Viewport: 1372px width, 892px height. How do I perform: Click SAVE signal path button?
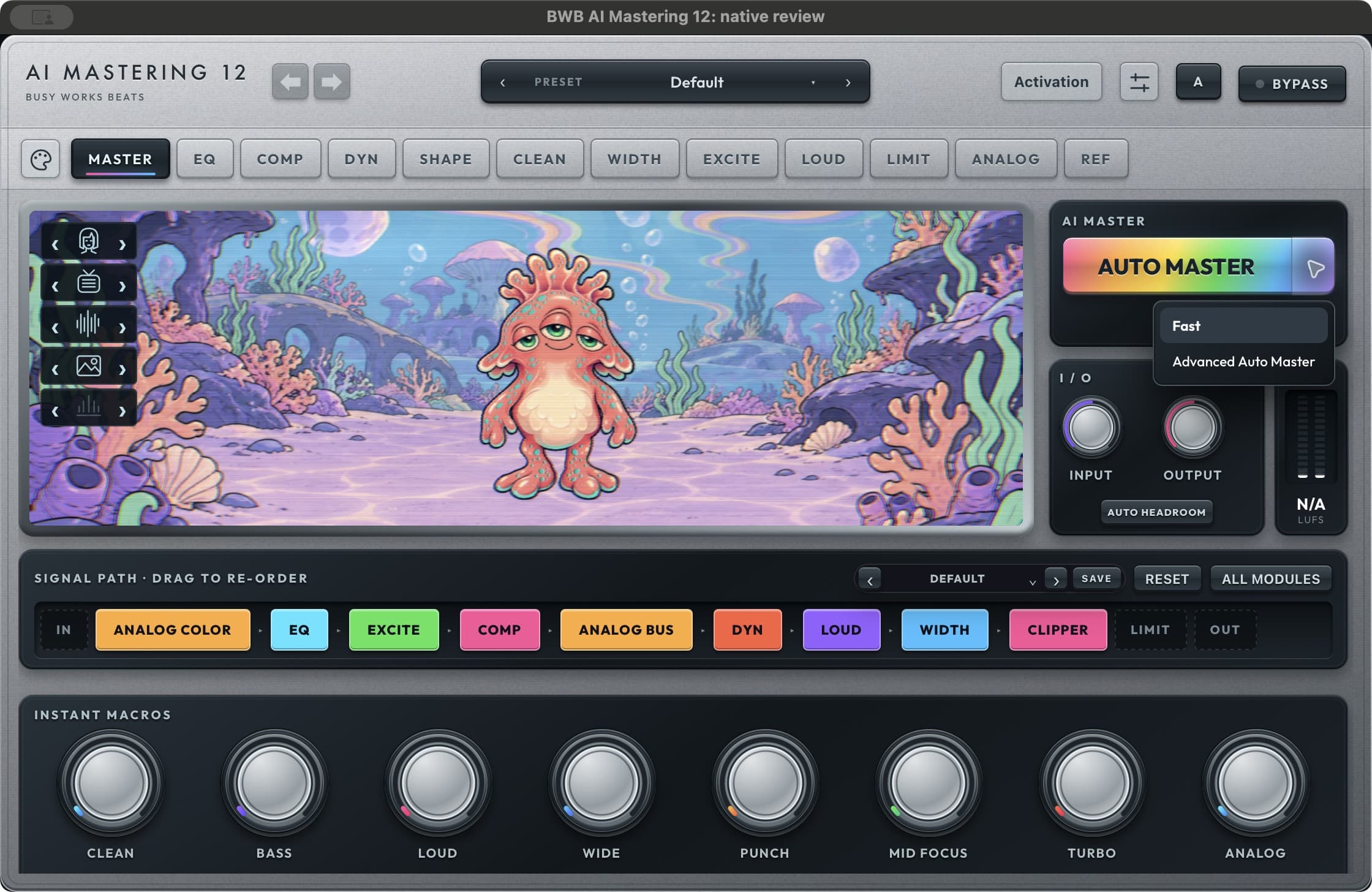(x=1096, y=579)
